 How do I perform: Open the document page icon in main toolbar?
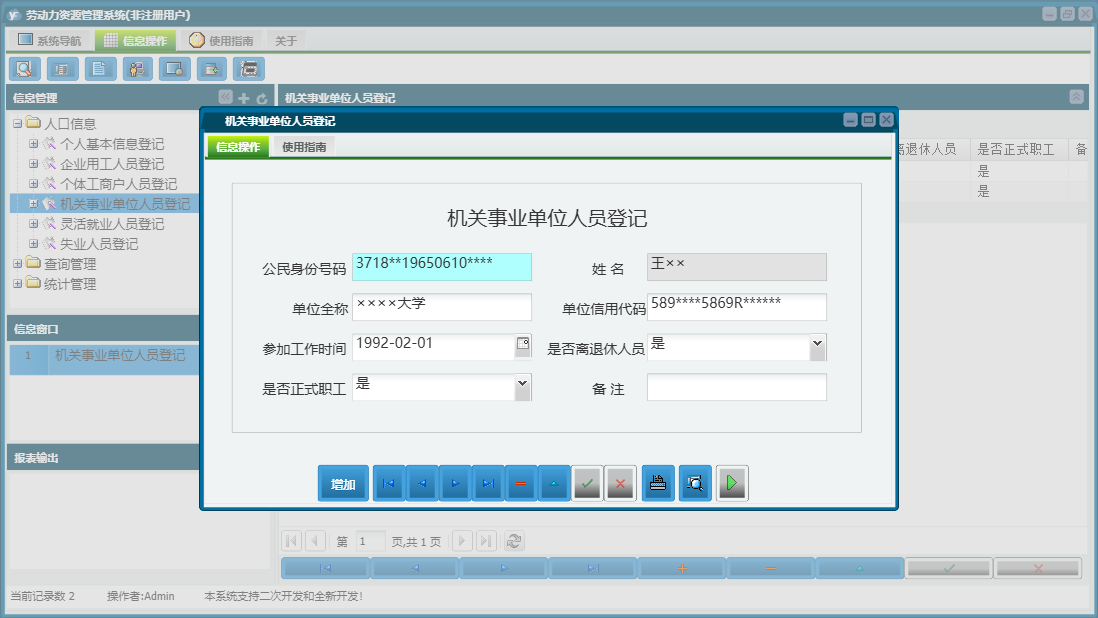[x=100, y=69]
